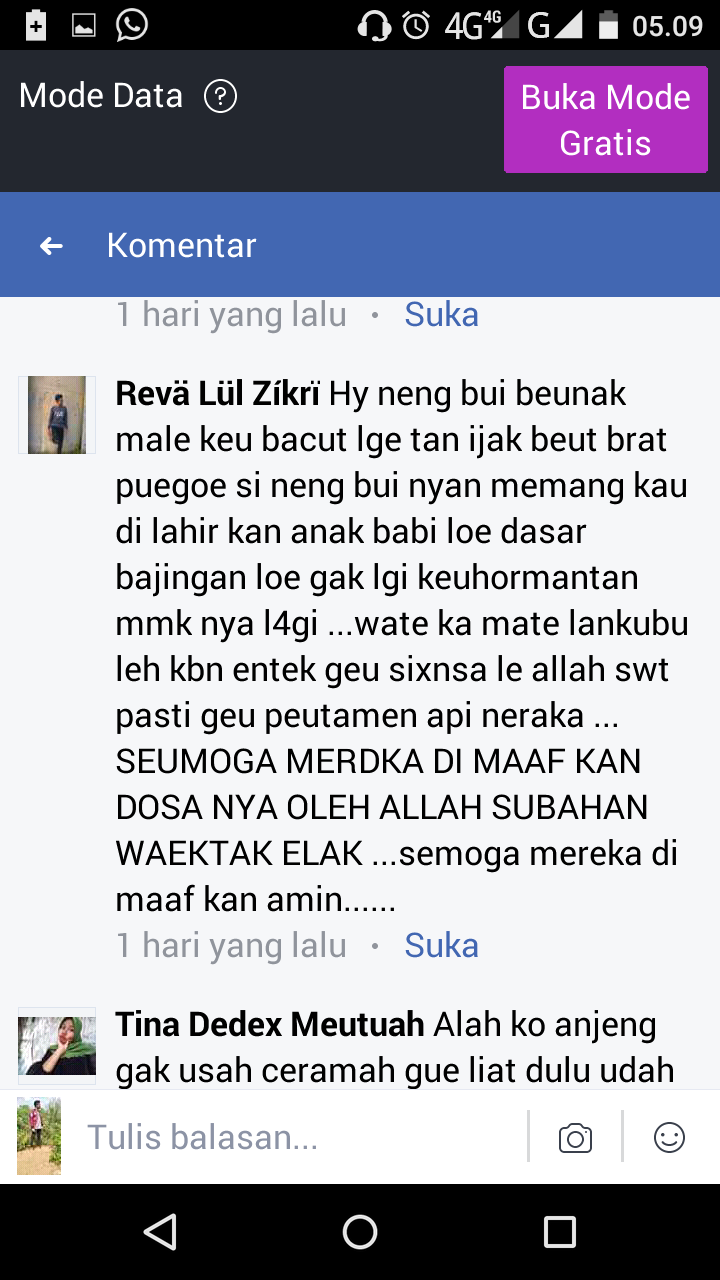Image resolution: width=720 pixels, height=1280 pixels.
Task: Focus the Tulis balasan reply field
Action: [300, 1137]
